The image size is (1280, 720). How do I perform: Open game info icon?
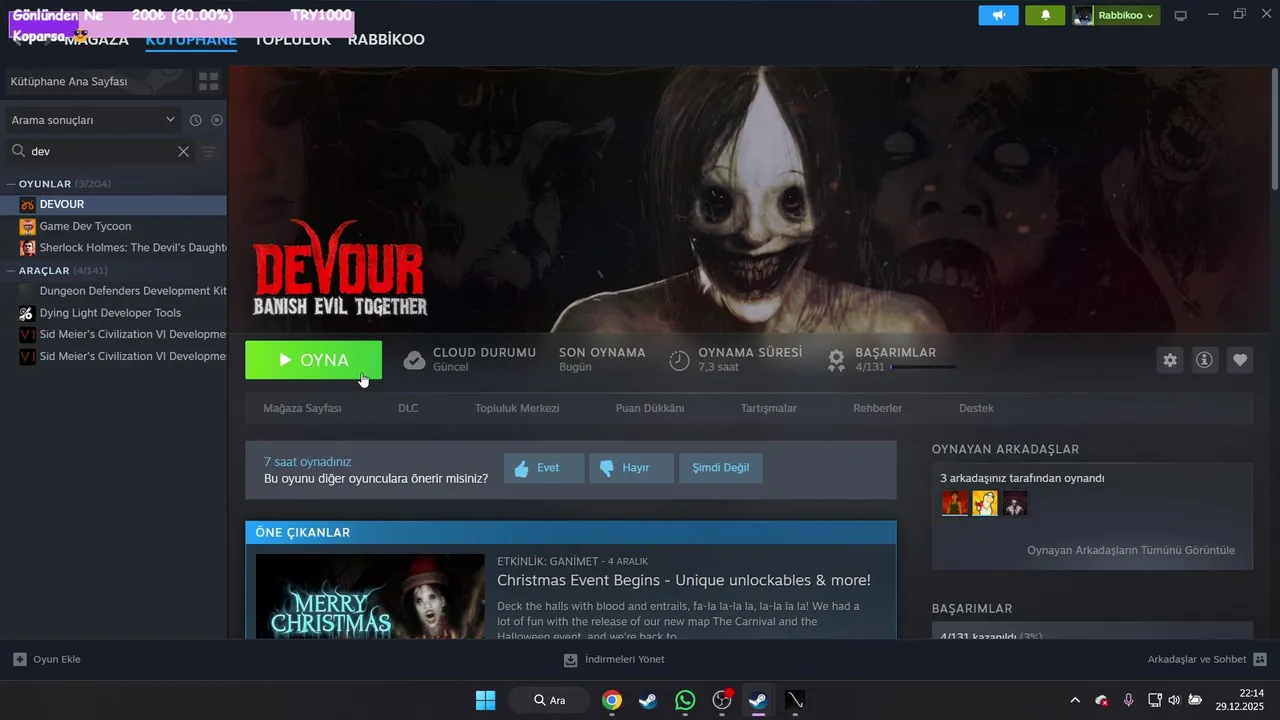point(1204,360)
